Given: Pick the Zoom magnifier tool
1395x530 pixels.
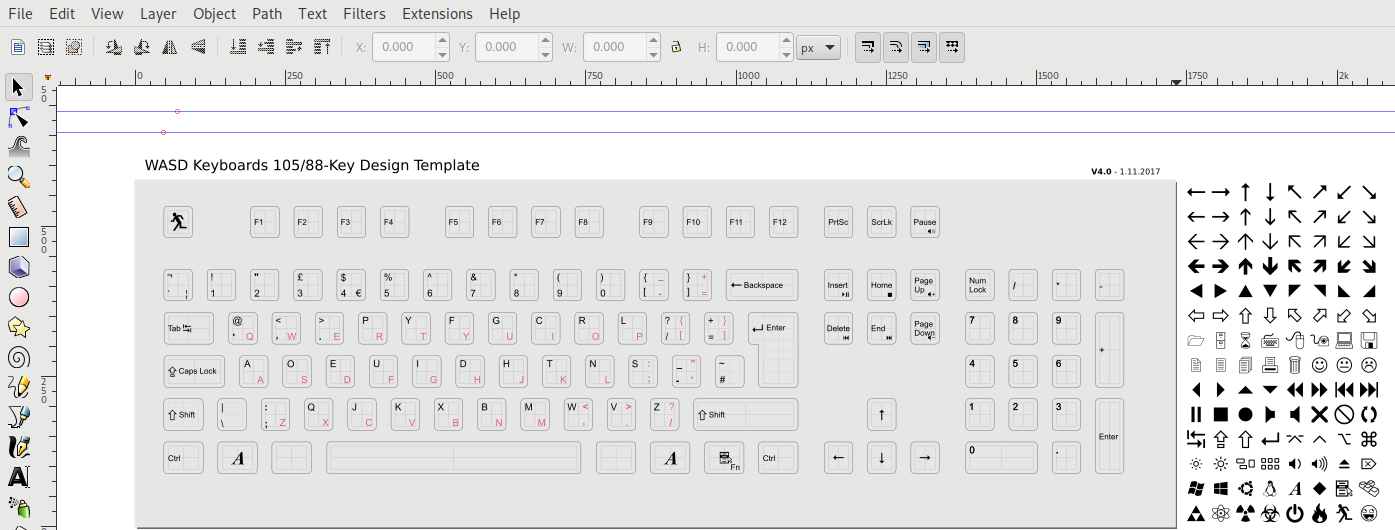Looking at the screenshot, I should click(x=18, y=178).
